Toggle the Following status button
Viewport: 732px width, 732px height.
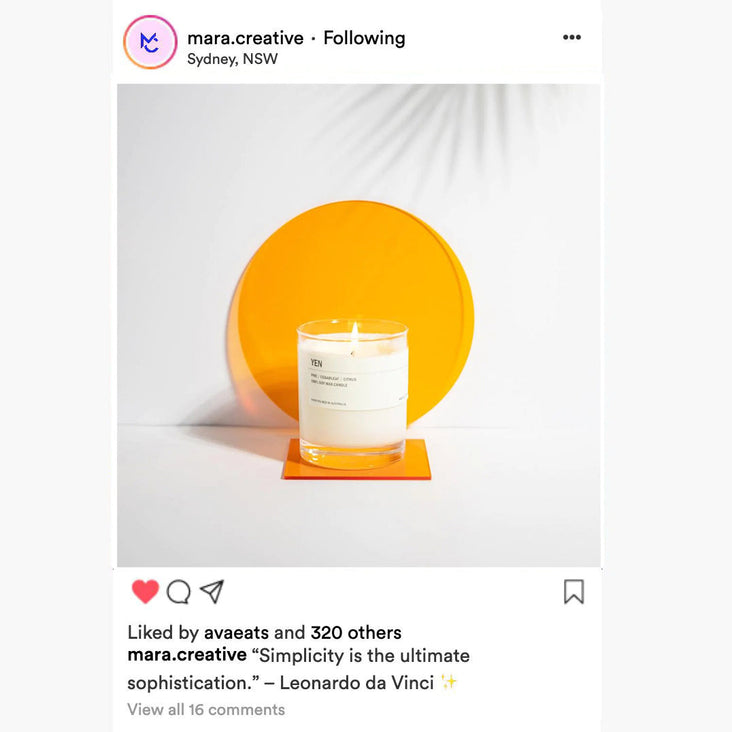pos(364,38)
